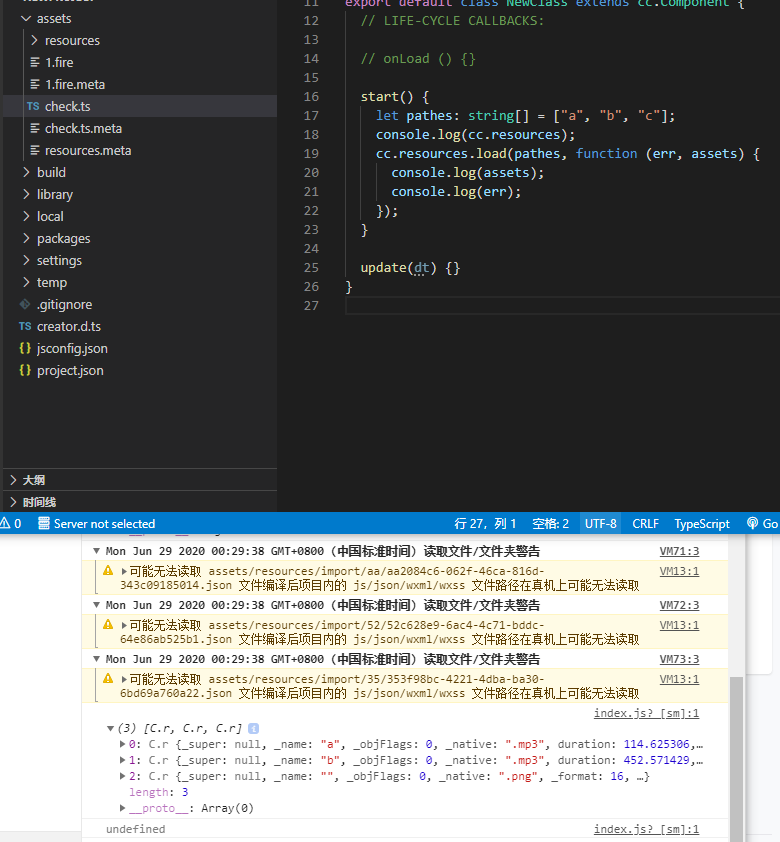Expand warning details for 353f98bc json

point(124,679)
